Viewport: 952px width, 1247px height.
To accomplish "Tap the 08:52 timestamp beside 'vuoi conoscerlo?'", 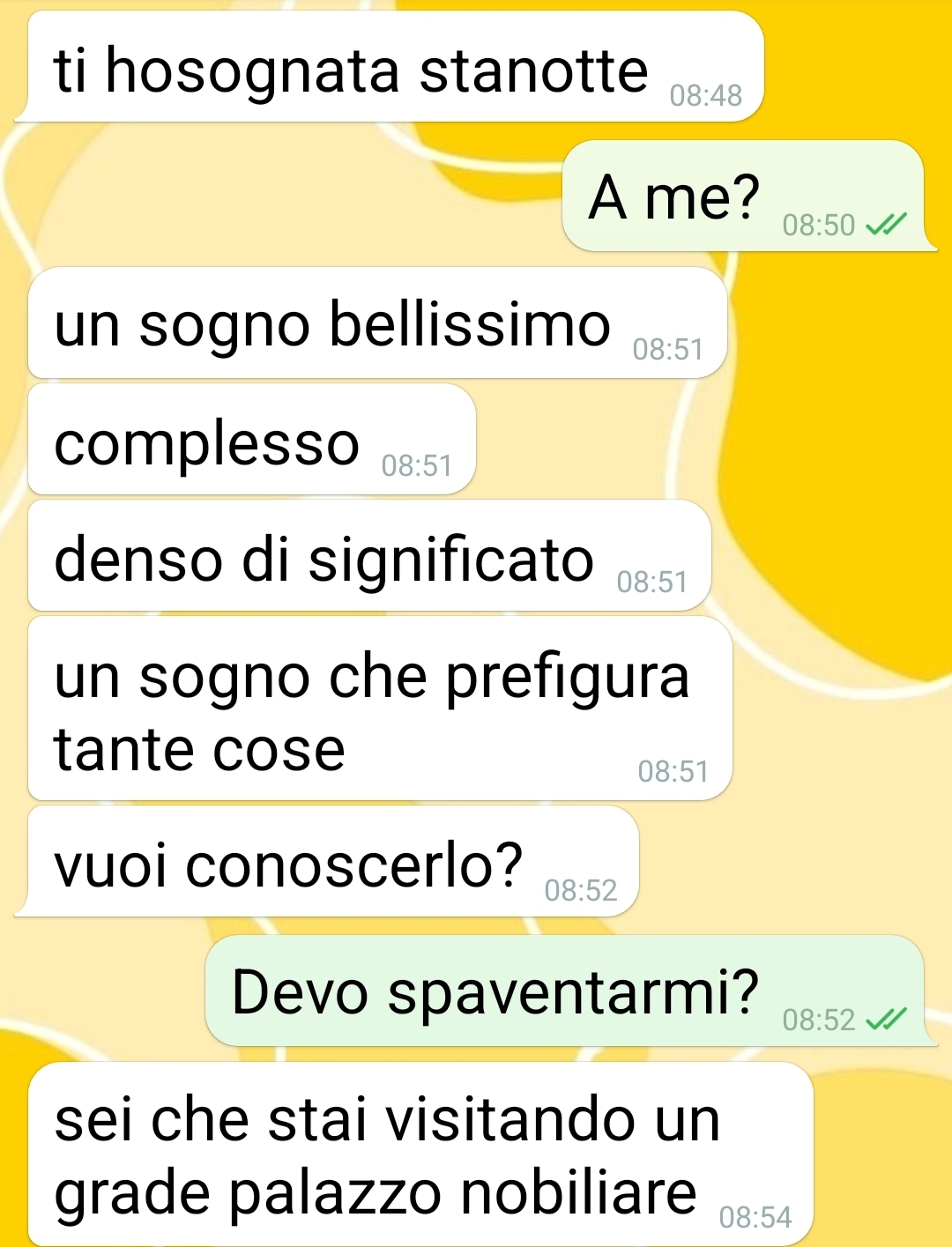I will (x=581, y=891).
